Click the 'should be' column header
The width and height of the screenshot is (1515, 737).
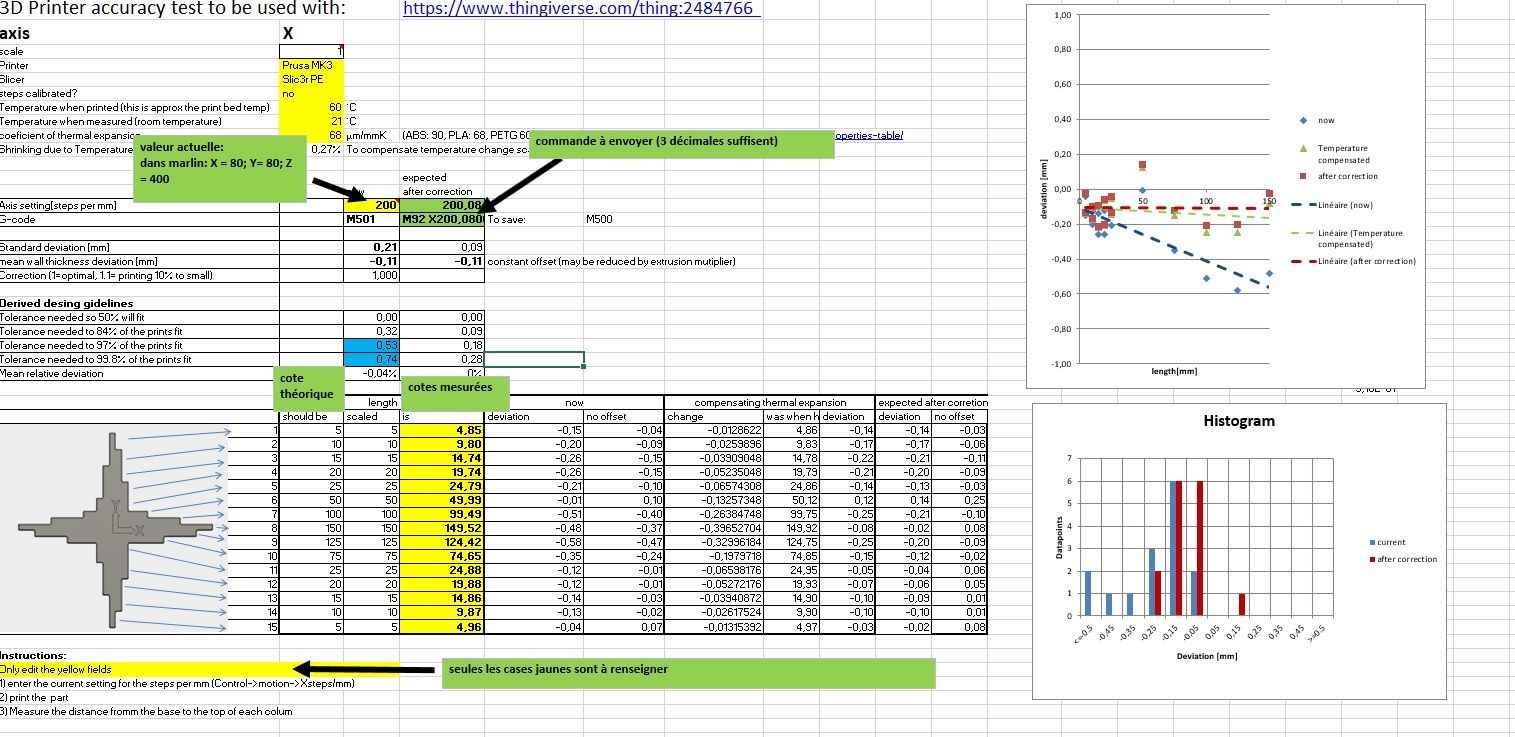[311, 416]
